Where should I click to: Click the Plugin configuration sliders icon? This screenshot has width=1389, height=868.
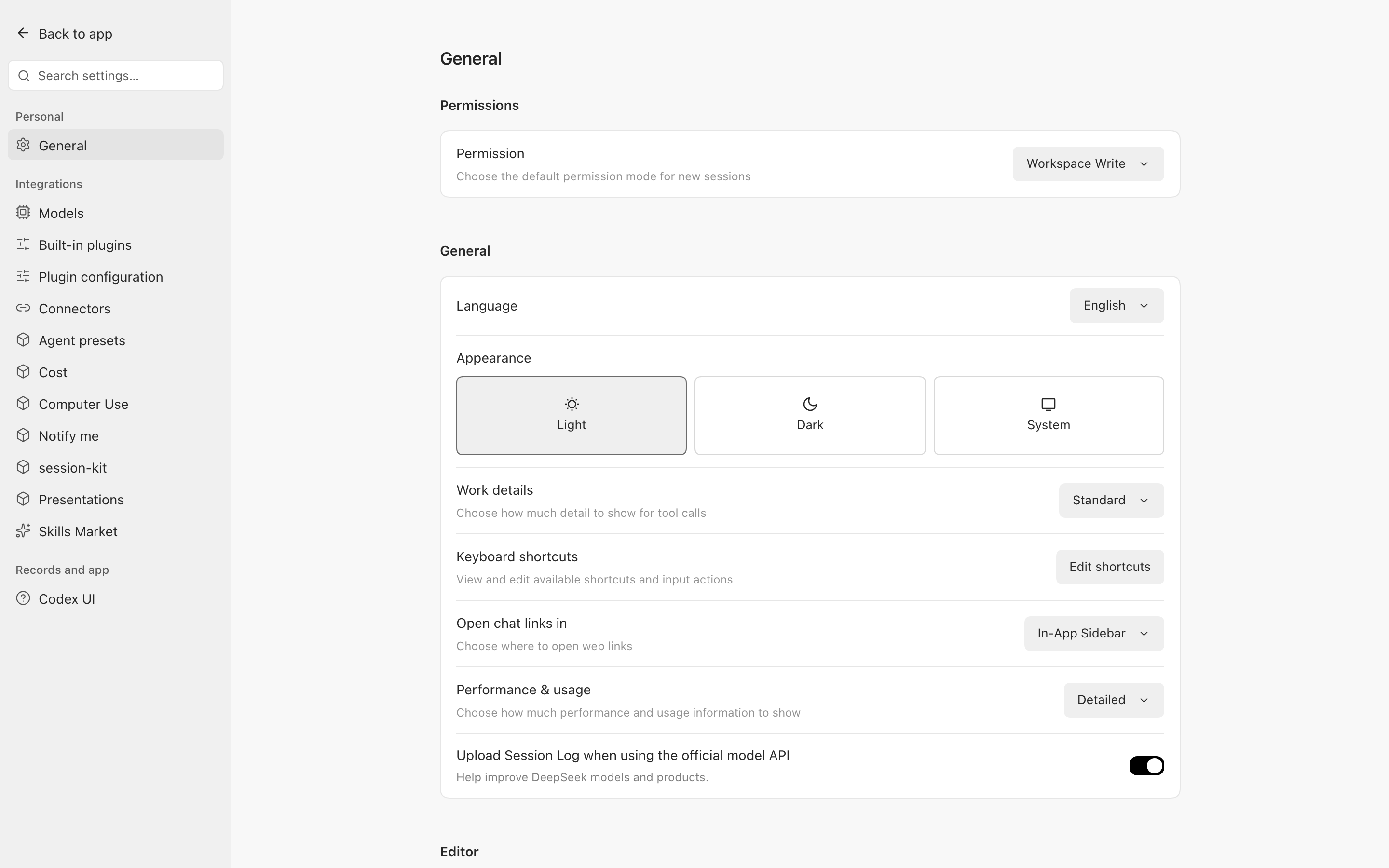(23, 277)
